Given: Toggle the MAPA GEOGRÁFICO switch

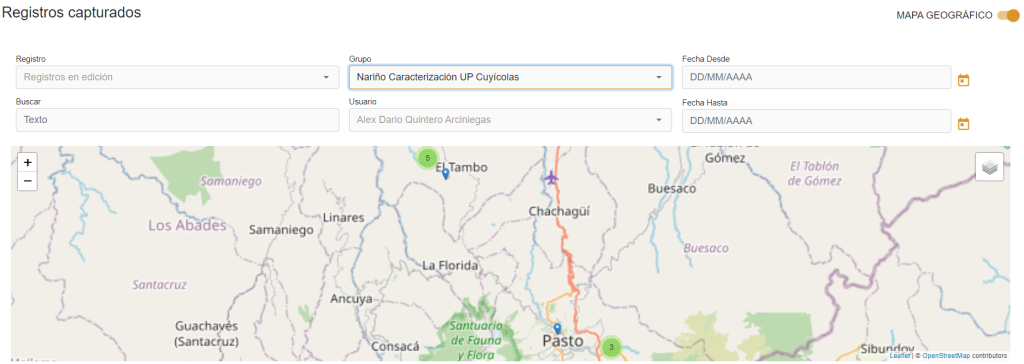Looking at the screenshot, I should (1008, 15).
